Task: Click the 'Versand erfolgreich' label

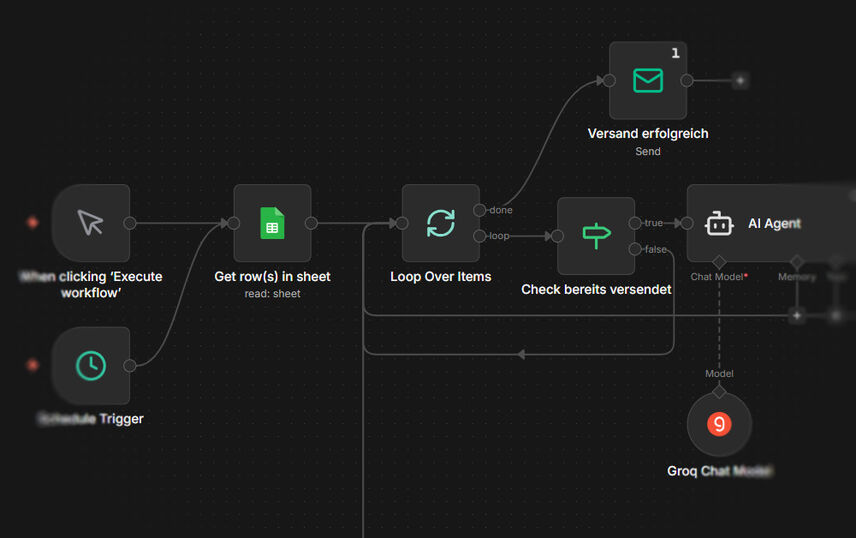Action: [x=648, y=134]
